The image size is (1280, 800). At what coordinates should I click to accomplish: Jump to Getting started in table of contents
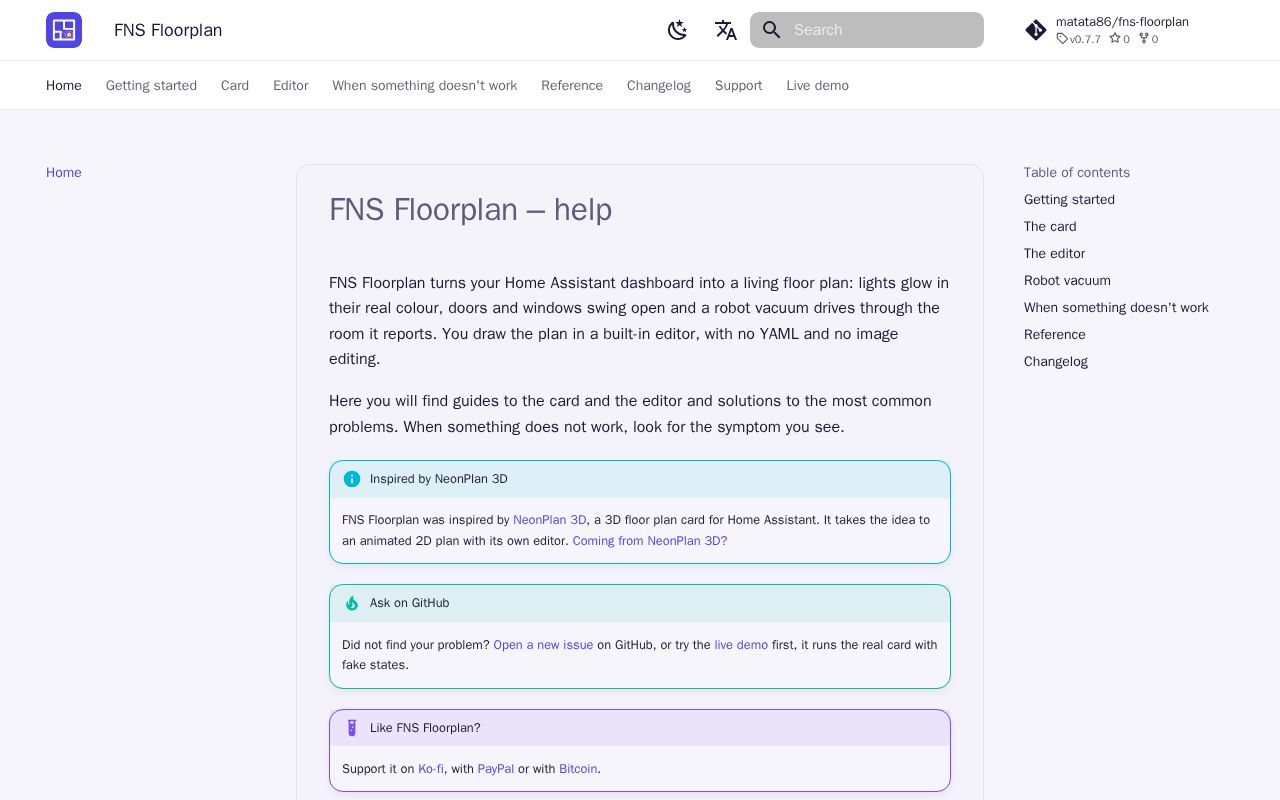(x=1069, y=199)
